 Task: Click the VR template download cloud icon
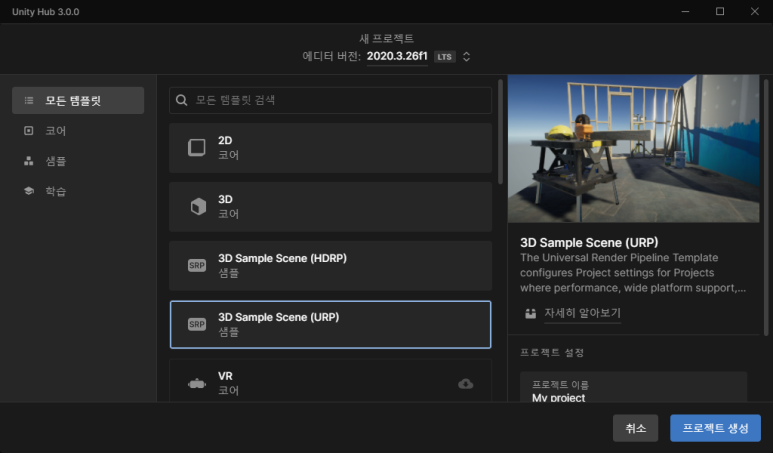tap(465, 383)
